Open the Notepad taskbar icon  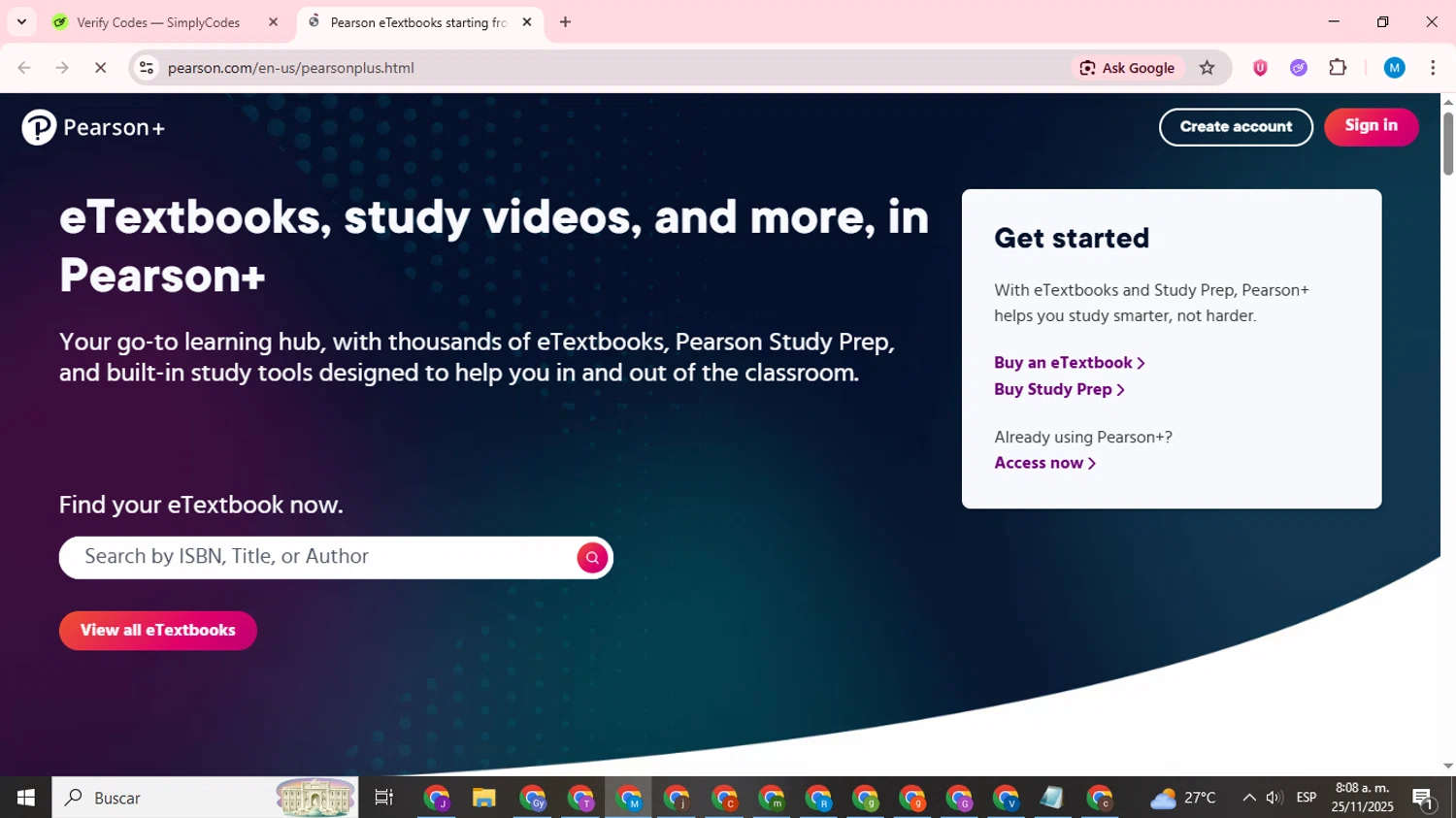tap(1052, 798)
